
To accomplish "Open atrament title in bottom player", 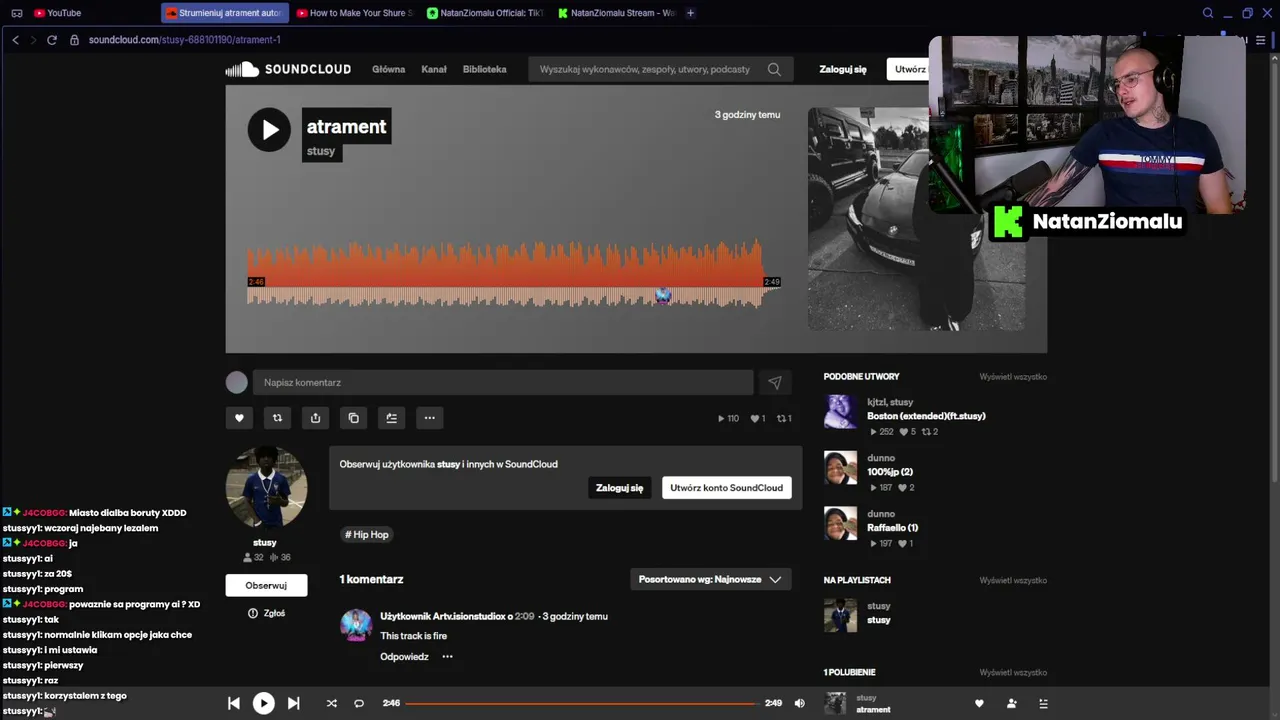I will 873,710.
